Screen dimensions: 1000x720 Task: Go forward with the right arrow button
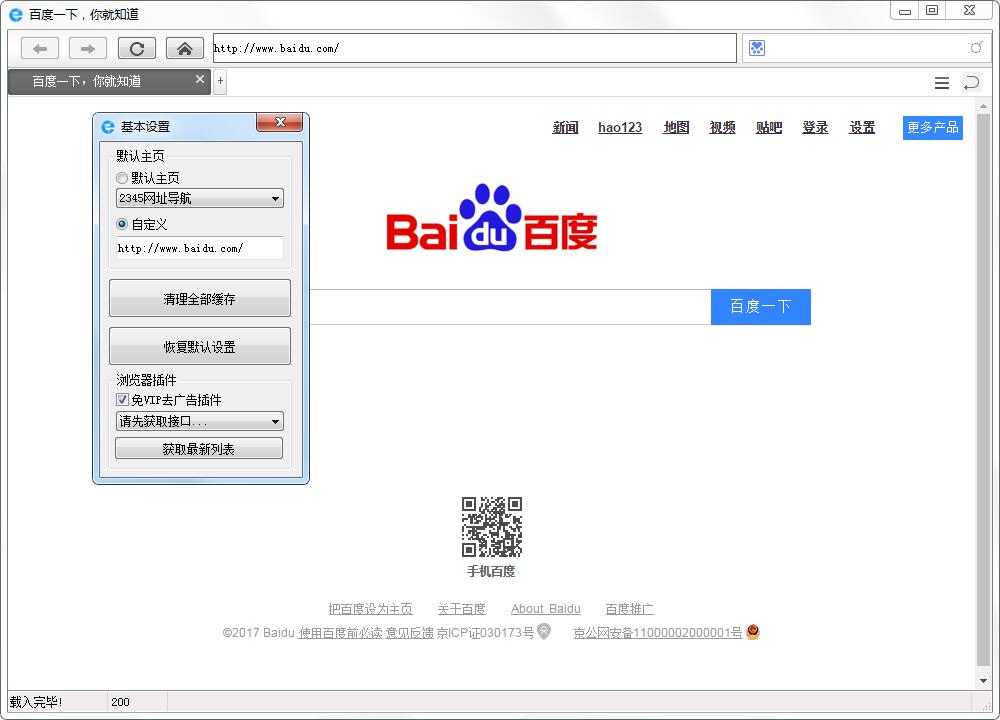pyautogui.click(x=88, y=48)
